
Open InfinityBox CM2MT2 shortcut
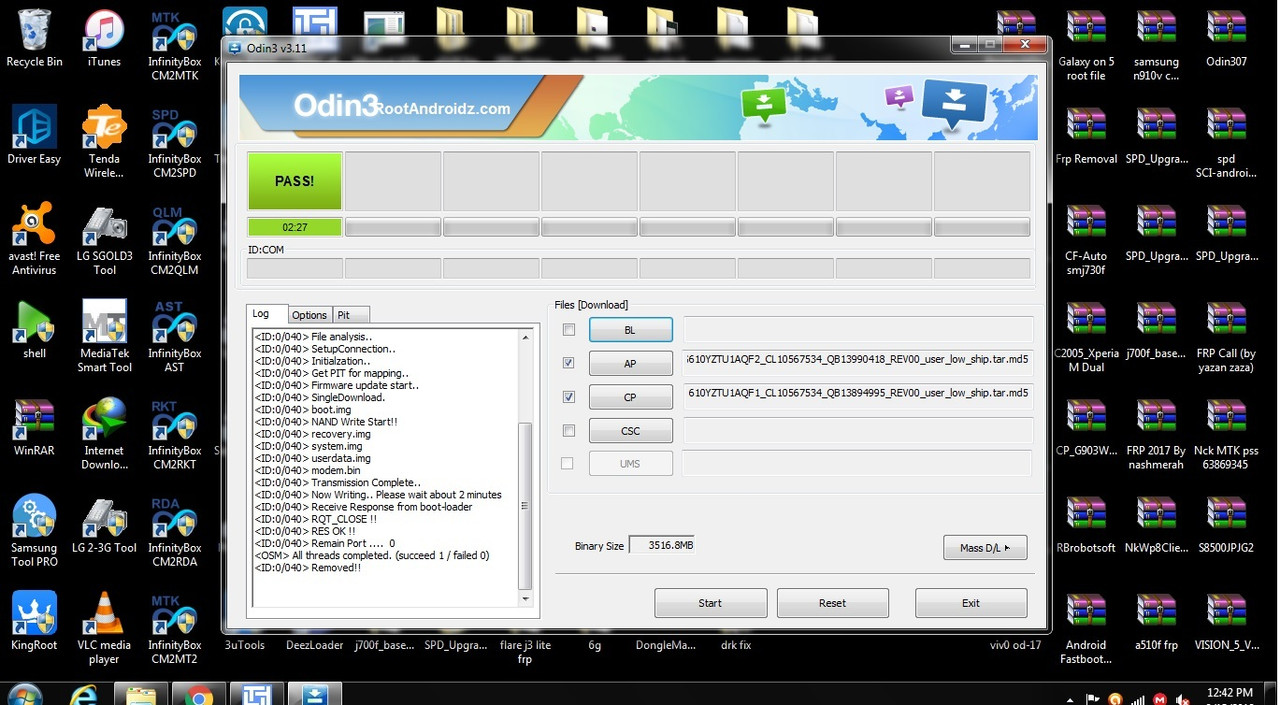[x=174, y=629]
